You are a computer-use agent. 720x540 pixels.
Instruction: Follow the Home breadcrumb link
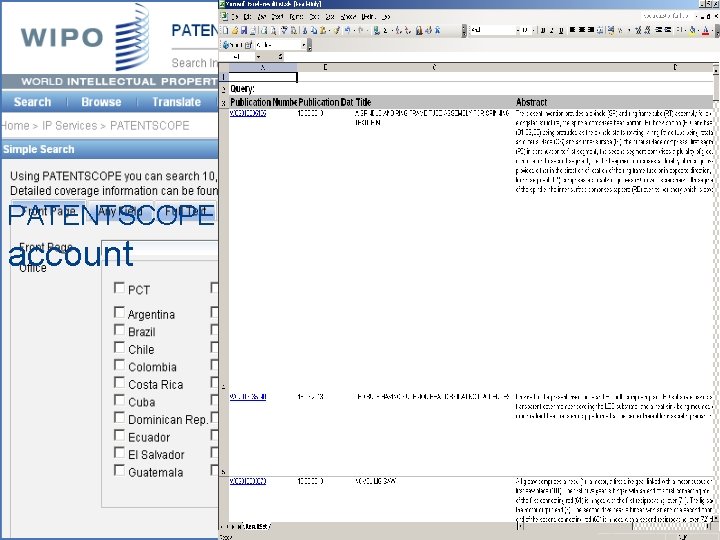point(16,125)
